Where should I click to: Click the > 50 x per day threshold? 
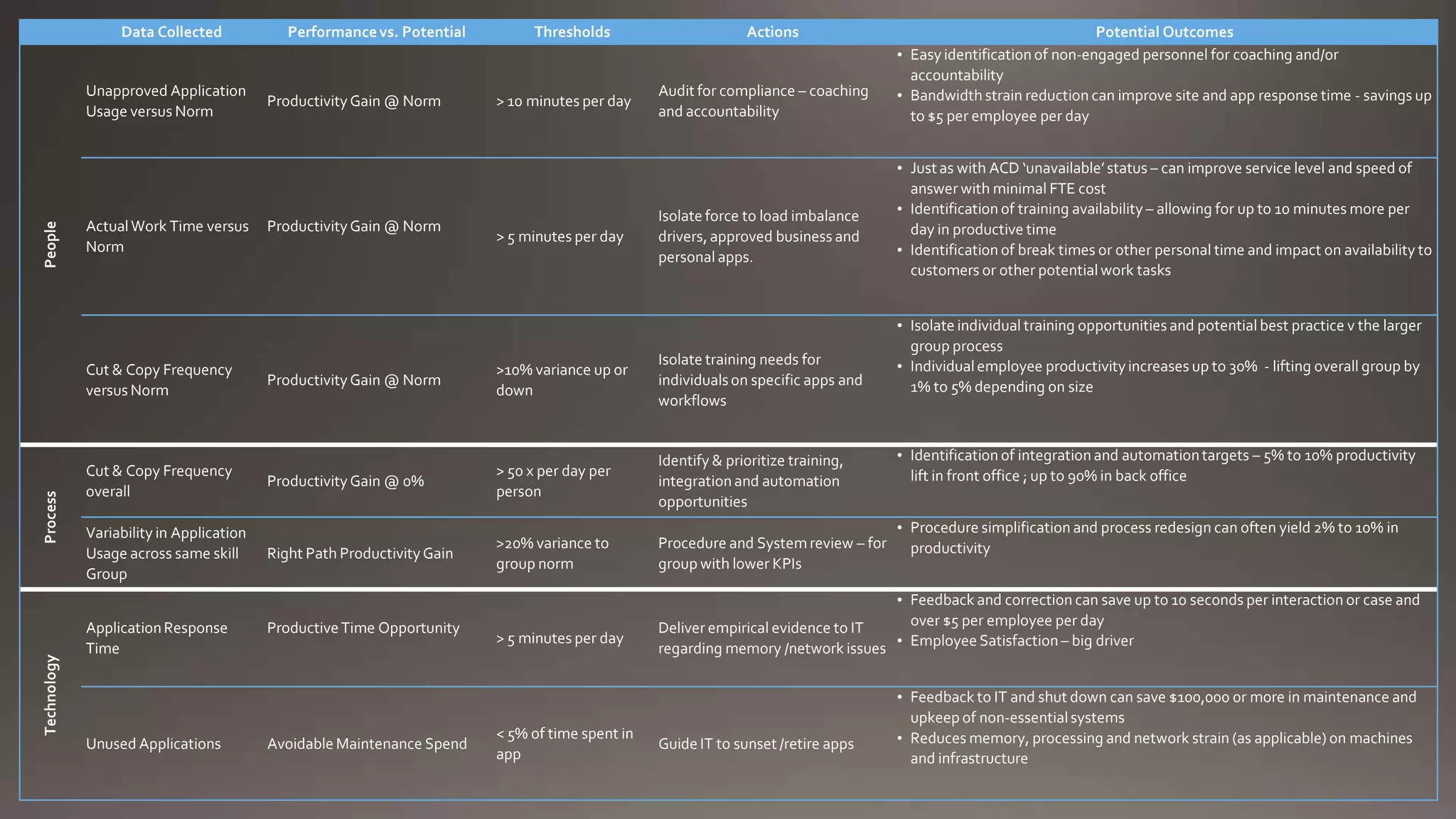pyautogui.click(x=553, y=481)
